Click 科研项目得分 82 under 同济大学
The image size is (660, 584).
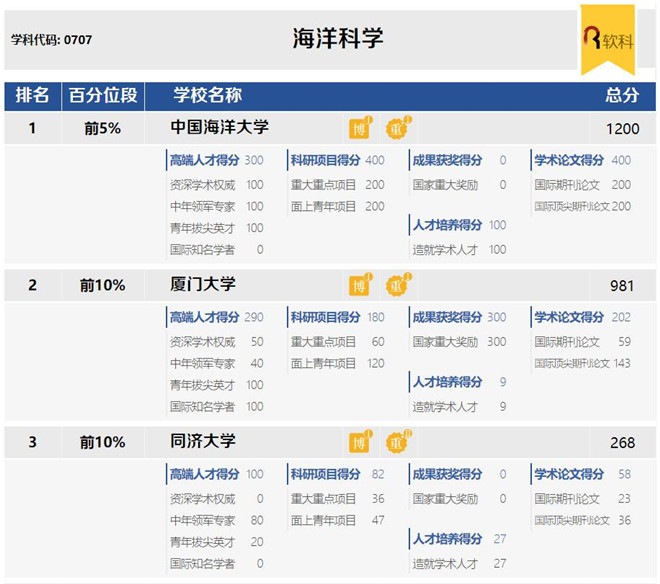coord(337,474)
